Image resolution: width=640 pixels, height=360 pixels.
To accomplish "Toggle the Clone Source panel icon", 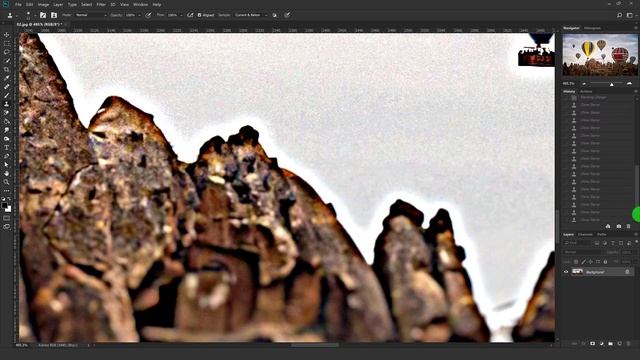I will click(54, 15).
